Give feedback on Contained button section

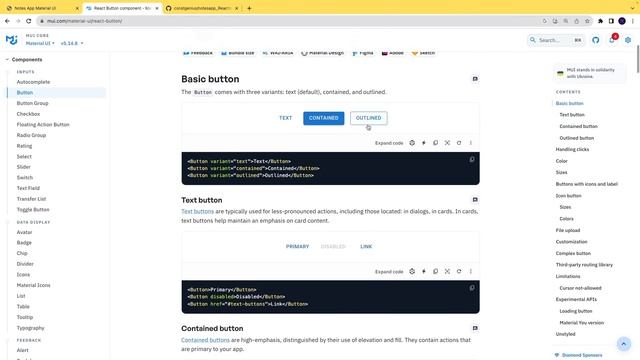(x=475, y=328)
